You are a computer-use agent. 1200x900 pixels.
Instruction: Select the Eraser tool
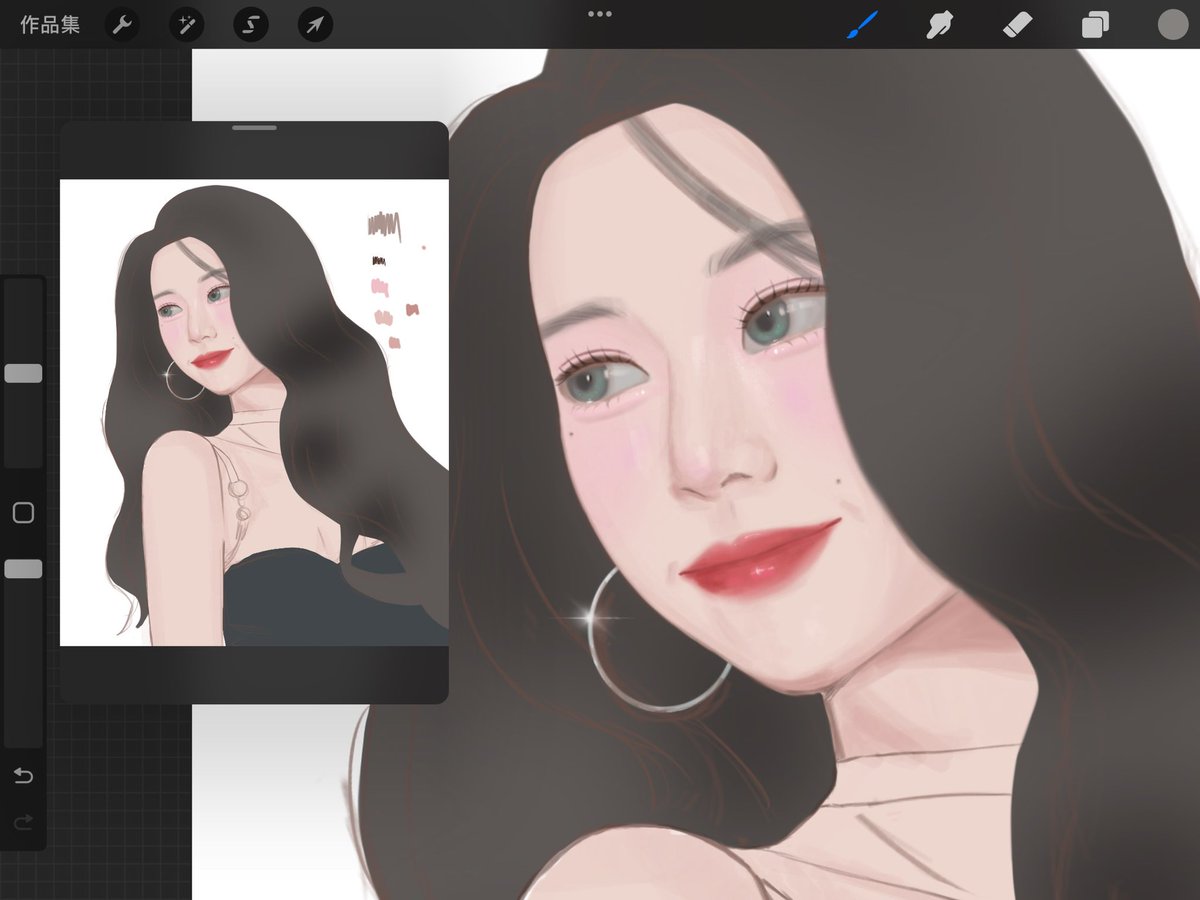tap(1018, 25)
